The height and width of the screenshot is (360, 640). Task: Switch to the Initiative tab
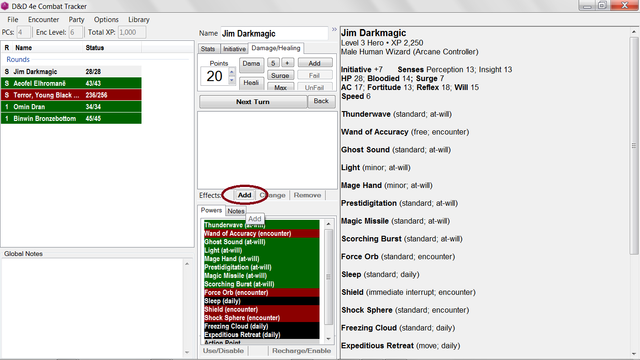(234, 49)
